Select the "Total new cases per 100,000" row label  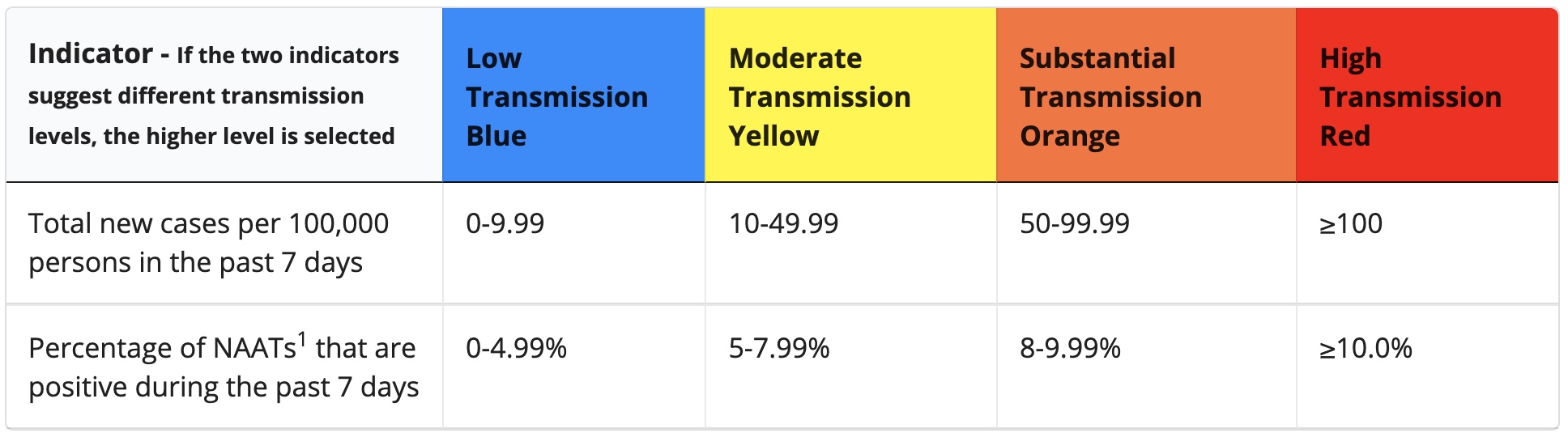coord(208,223)
